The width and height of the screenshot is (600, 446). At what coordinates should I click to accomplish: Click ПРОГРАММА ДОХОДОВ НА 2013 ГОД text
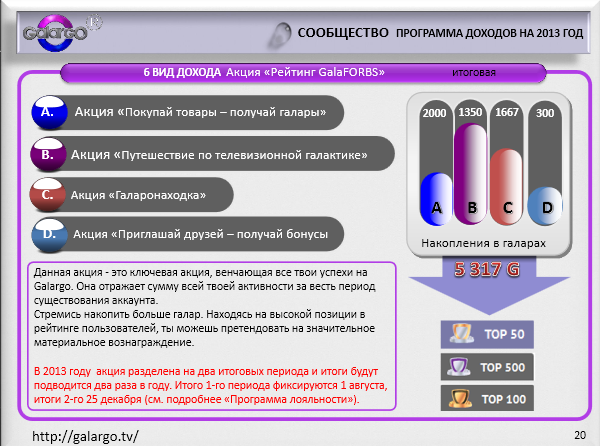pyautogui.click(x=489, y=33)
